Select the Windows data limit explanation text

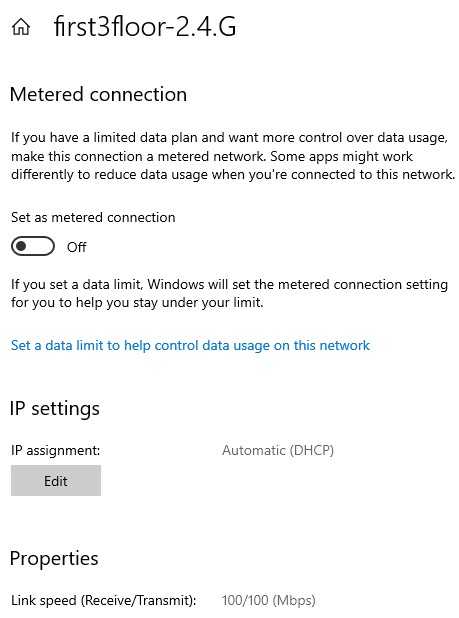pos(229,294)
